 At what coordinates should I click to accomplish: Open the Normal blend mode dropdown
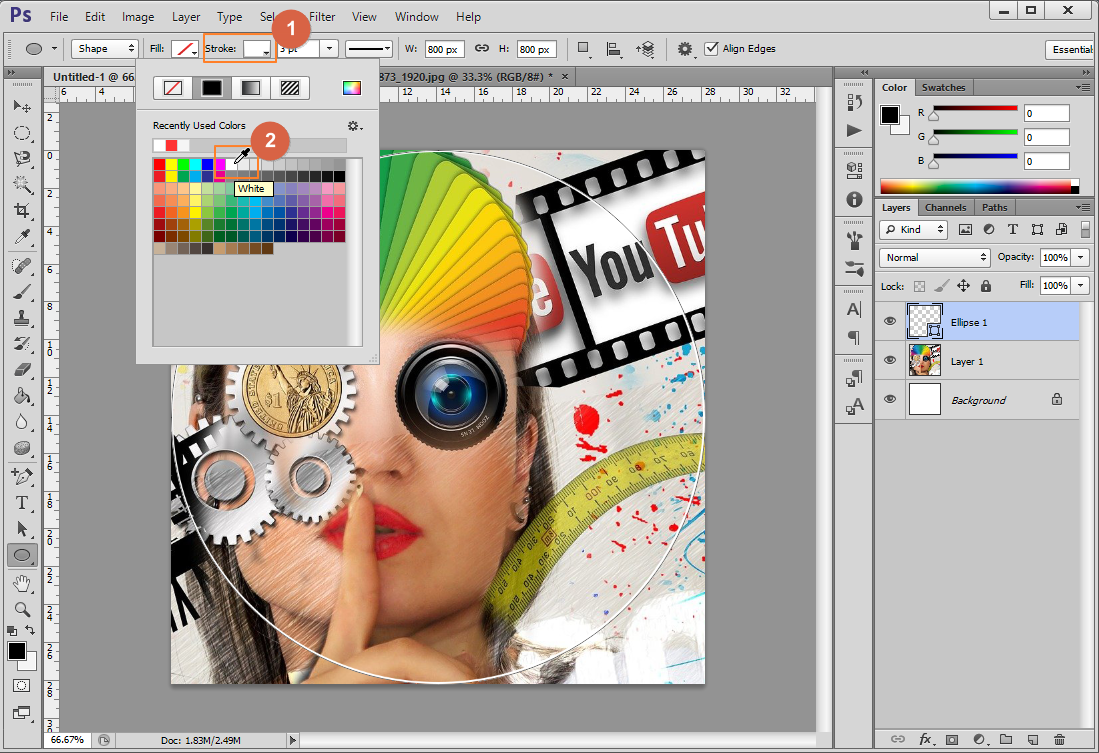[x=934, y=257]
